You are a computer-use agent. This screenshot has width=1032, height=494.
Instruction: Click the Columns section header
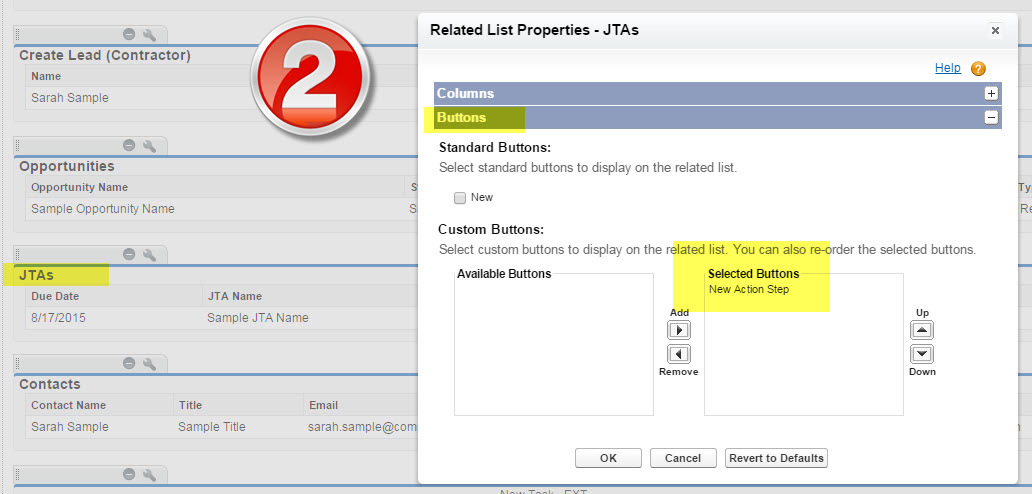[717, 93]
